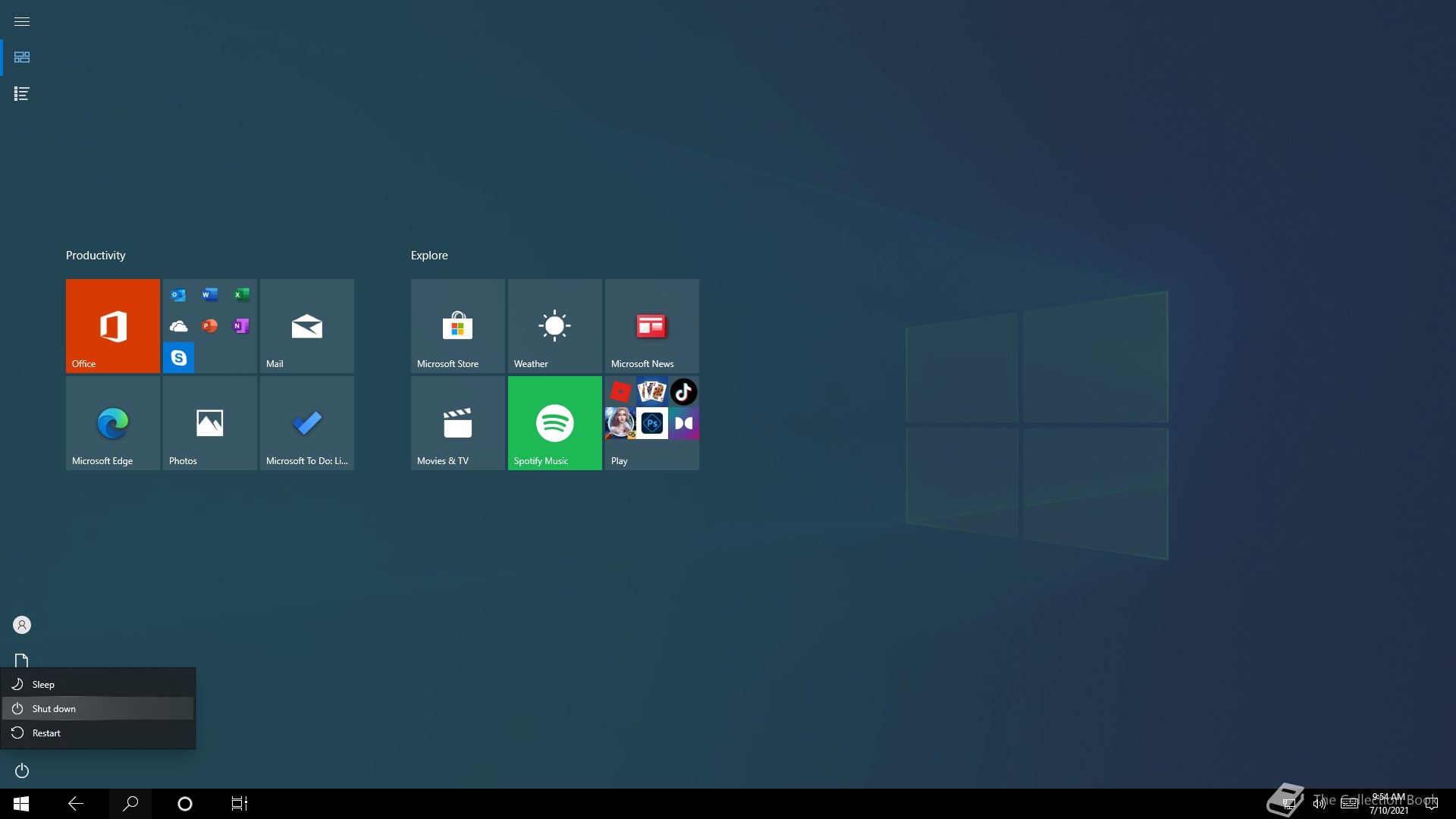The width and height of the screenshot is (1456, 819).
Task: Open Photoshop Express in the Play folder
Action: [651, 423]
